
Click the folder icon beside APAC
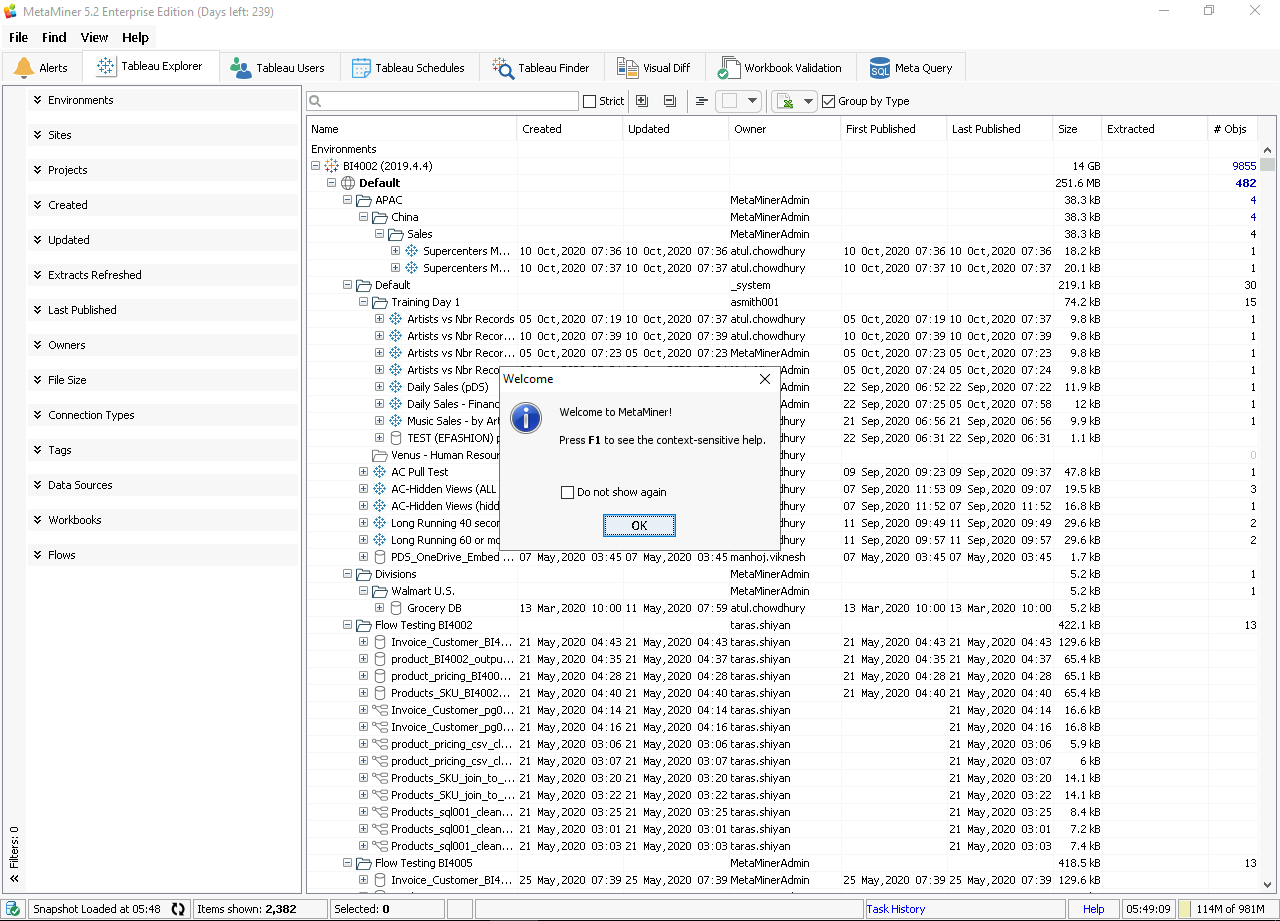click(x=364, y=200)
